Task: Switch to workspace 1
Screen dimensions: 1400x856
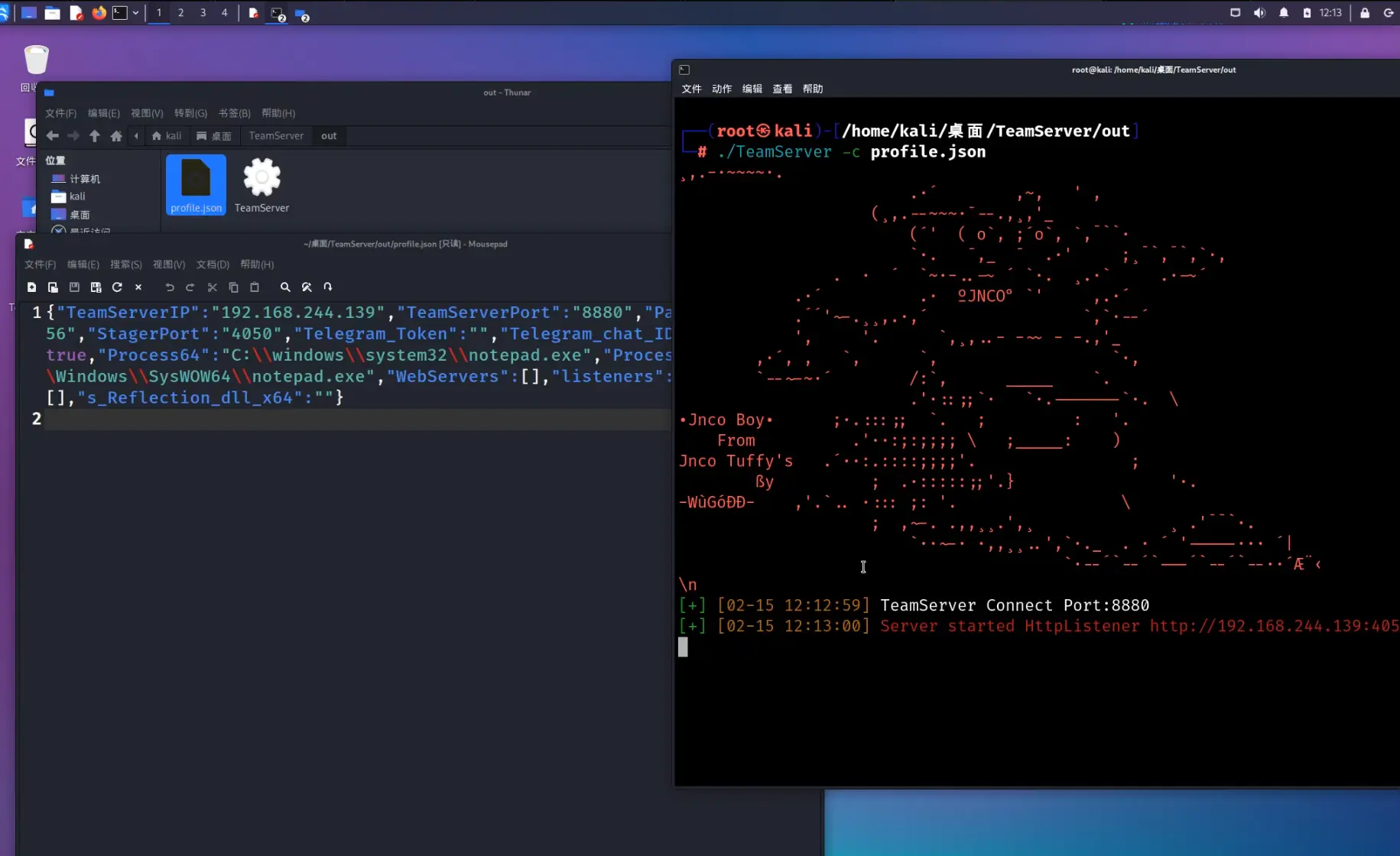Action: click(159, 13)
